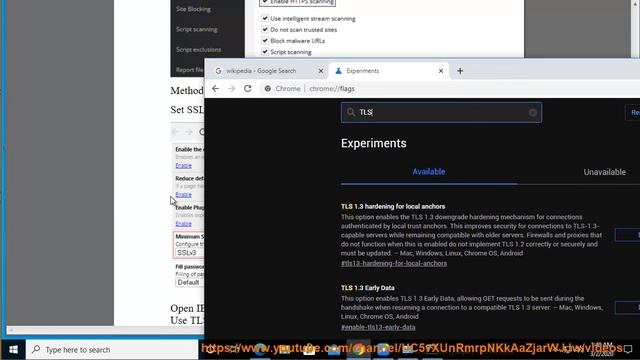The width and height of the screenshot is (640, 360).
Task: Toggle 'Use intelligent stream scanning' checkbox
Action: tap(264, 18)
